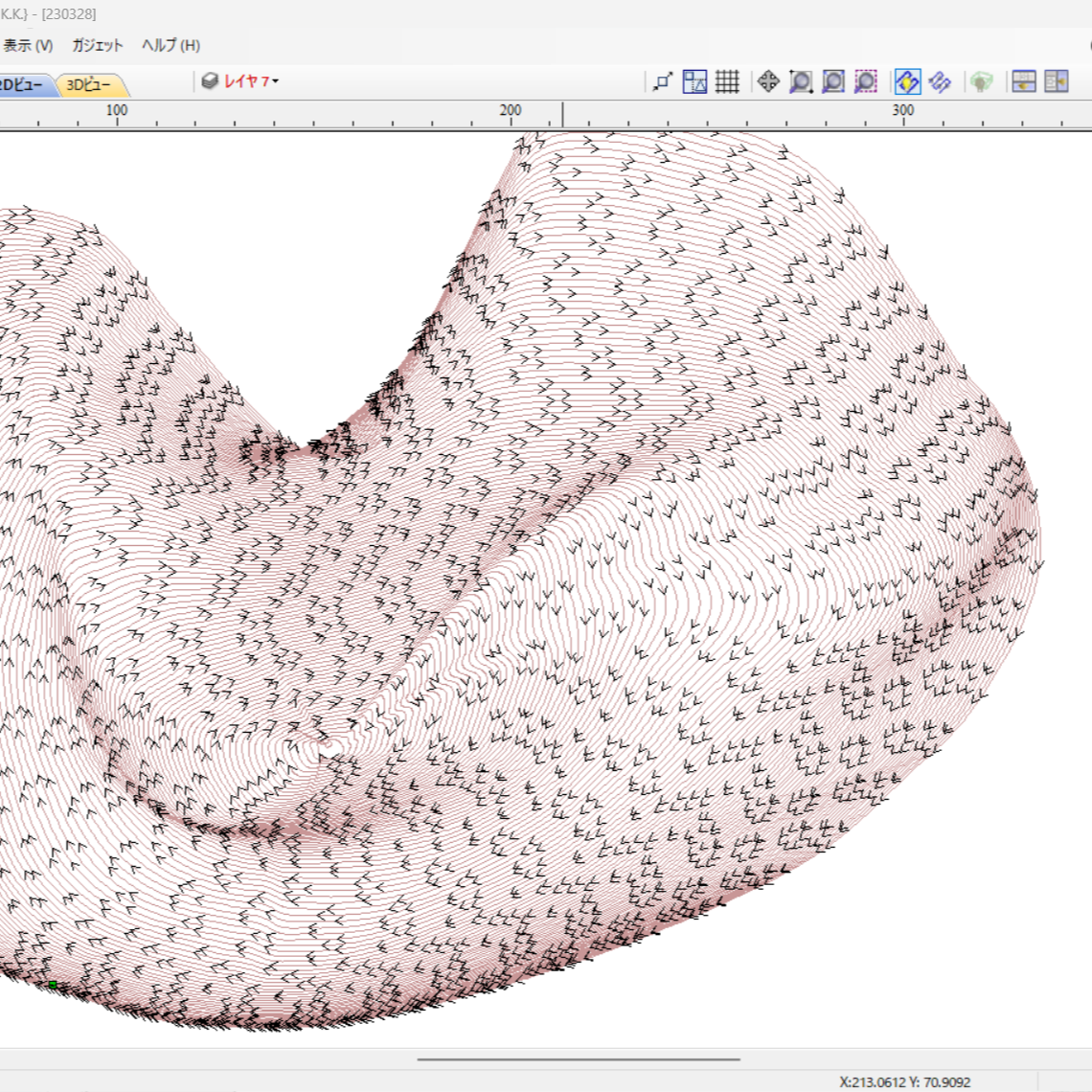Viewport: 1092px width, 1092px height.
Task: Click the Zoom to material extents icon
Action: pos(833,81)
